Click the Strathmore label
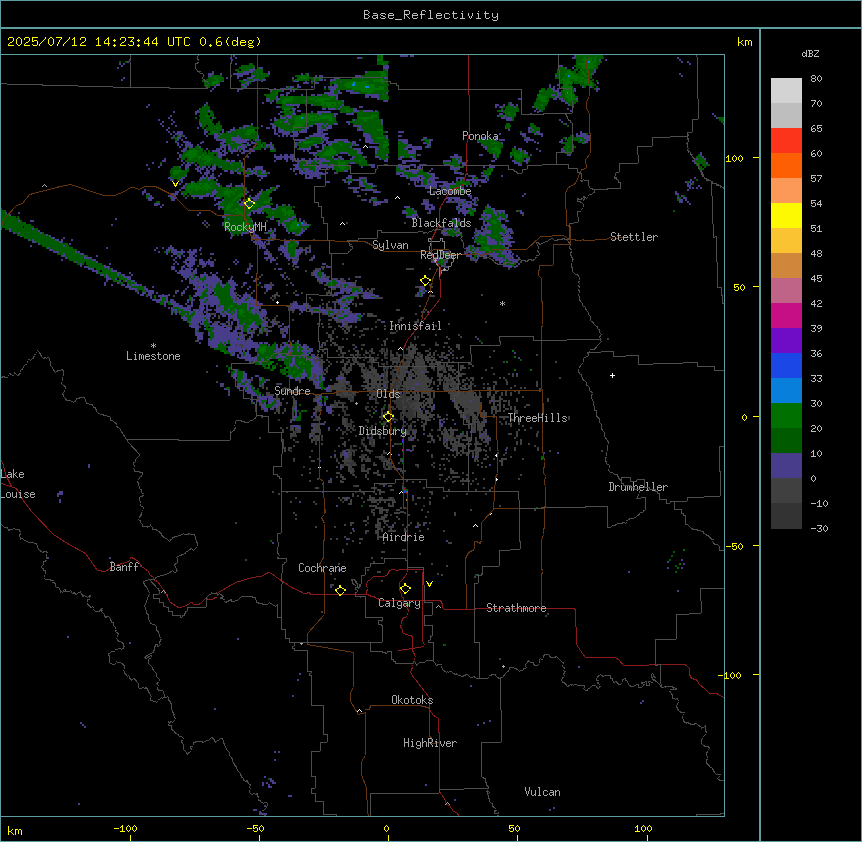Viewport: 862px width, 842px height. tap(516, 608)
